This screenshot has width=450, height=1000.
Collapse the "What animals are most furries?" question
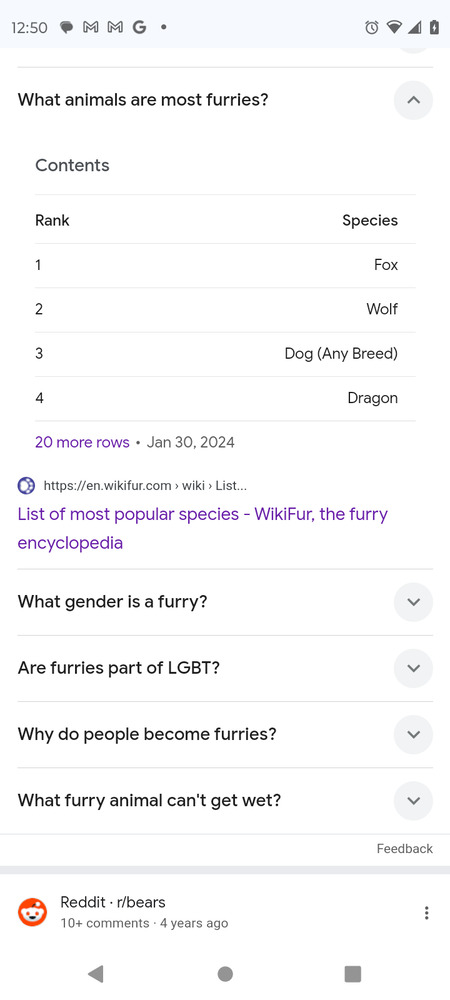pos(413,100)
